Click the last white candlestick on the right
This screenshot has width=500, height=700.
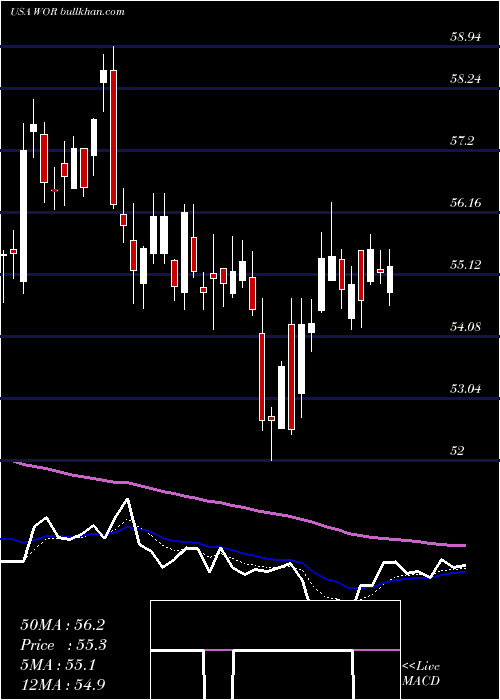click(x=390, y=278)
